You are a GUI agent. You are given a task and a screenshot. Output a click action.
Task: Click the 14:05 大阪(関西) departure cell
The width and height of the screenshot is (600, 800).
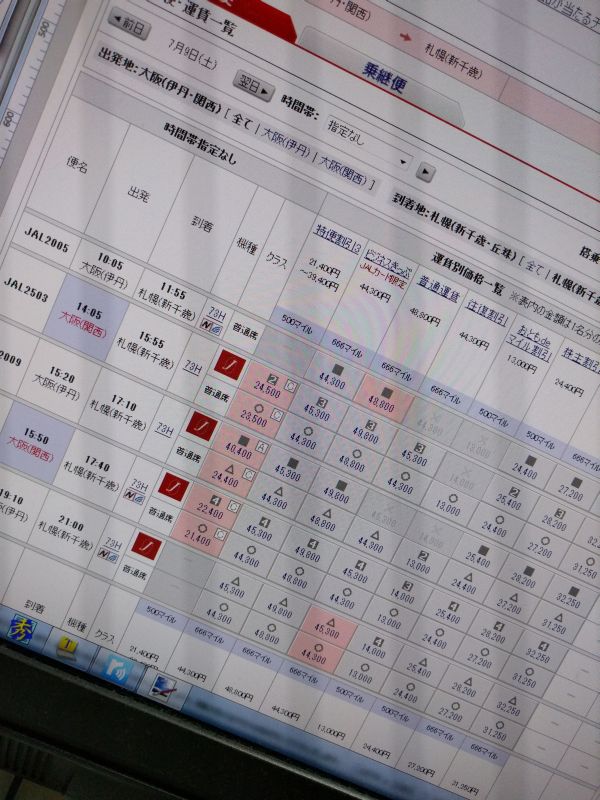click(86, 318)
